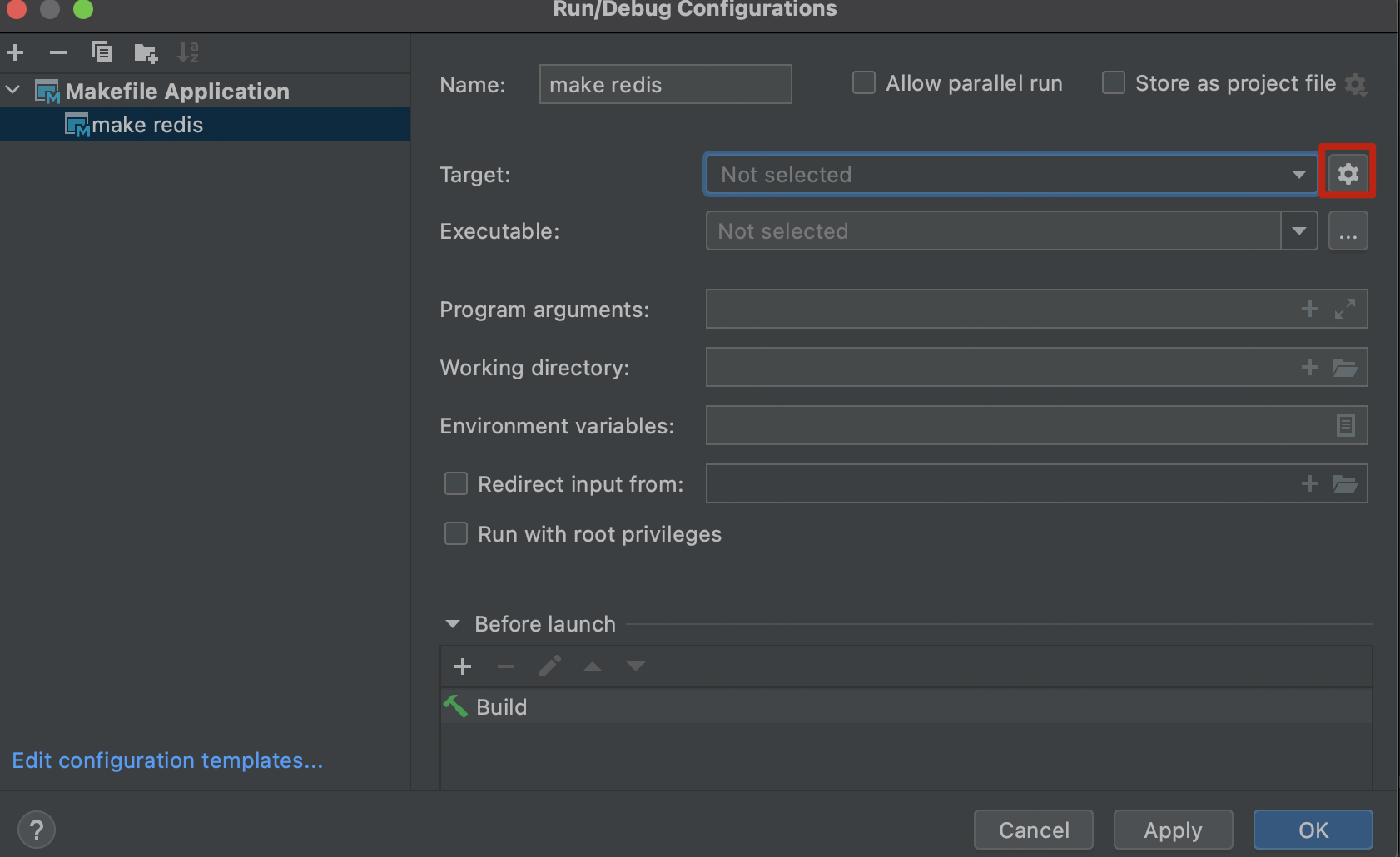
Task: Copy the selected configuration
Action: (x=102, y=53)
